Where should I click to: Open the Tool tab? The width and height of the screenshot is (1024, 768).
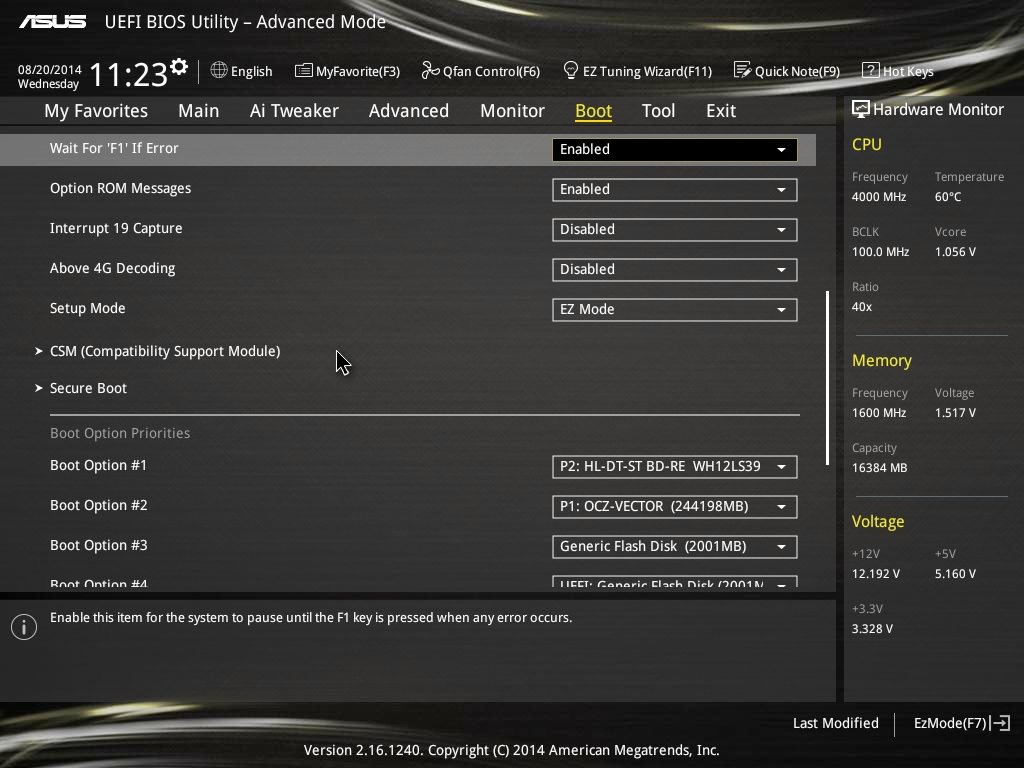click(658, 110)
